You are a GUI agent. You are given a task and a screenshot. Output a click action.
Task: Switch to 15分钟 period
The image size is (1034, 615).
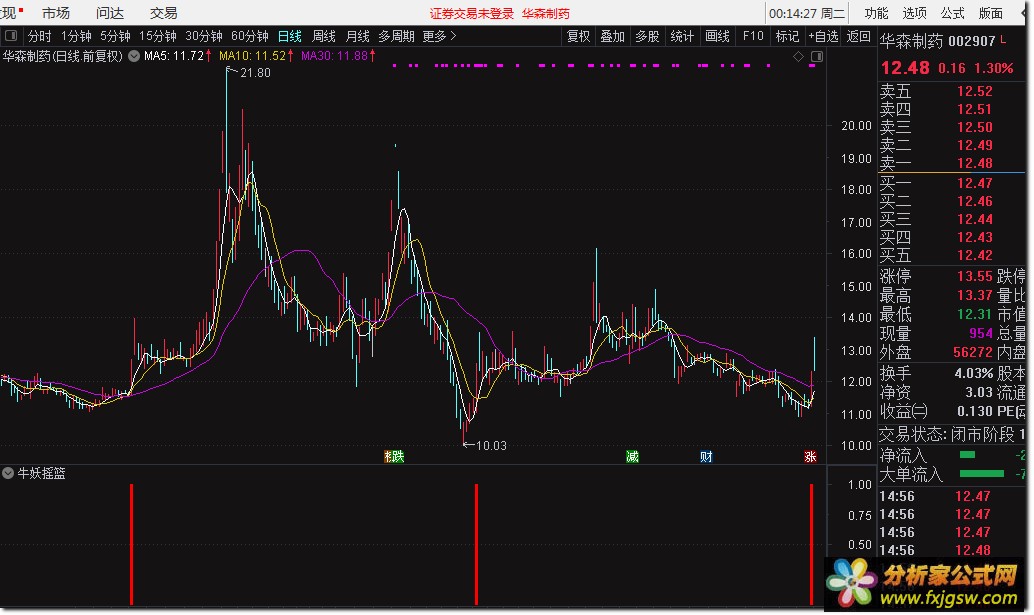pos(158,36)
